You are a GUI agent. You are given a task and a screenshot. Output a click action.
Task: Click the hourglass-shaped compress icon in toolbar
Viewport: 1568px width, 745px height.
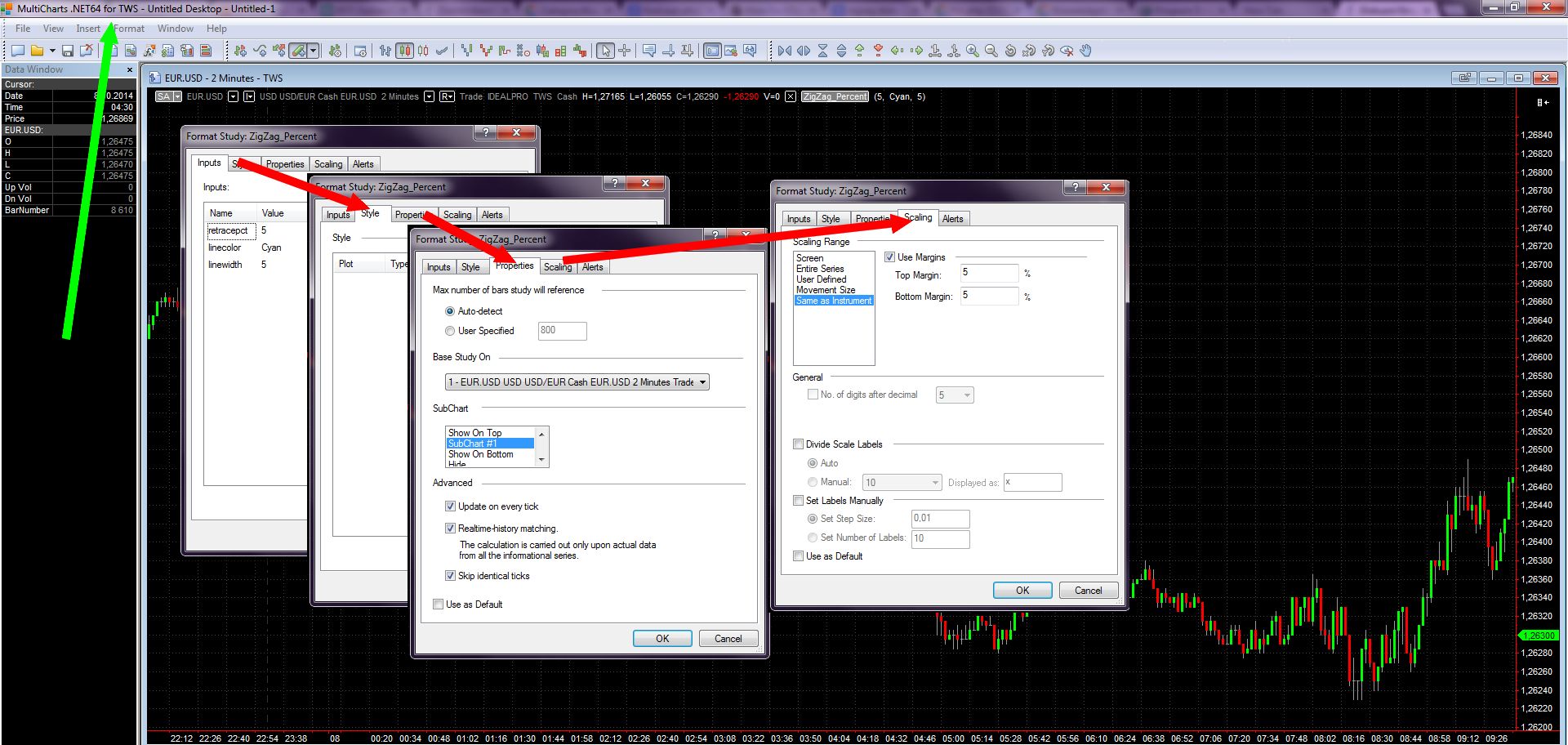822,51
